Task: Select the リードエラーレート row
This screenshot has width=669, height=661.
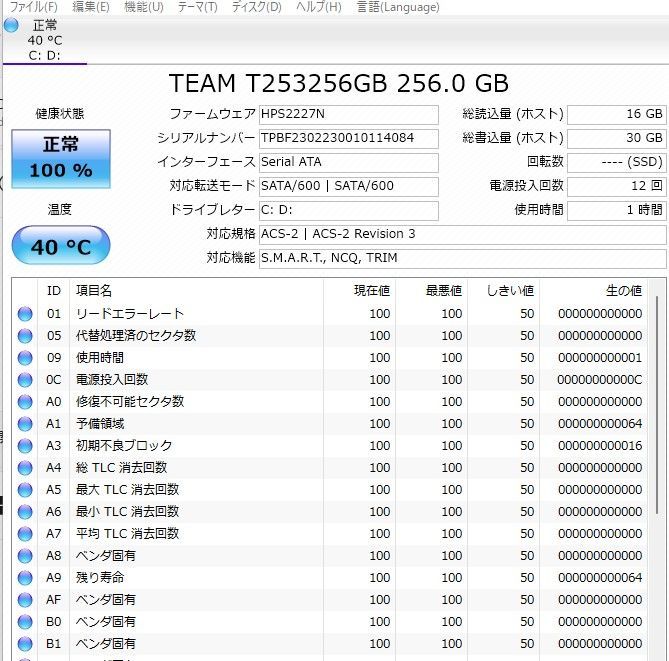Action: pyautogui.click(x=330, y=314)
